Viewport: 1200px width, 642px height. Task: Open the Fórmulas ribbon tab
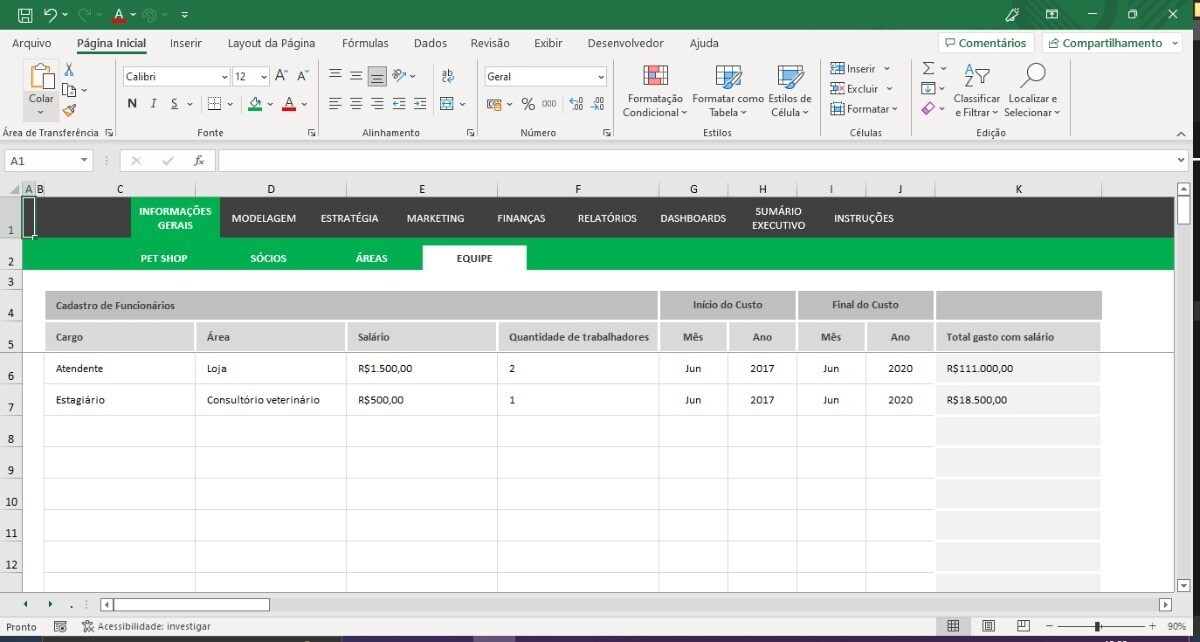click(x=365, y=43)
